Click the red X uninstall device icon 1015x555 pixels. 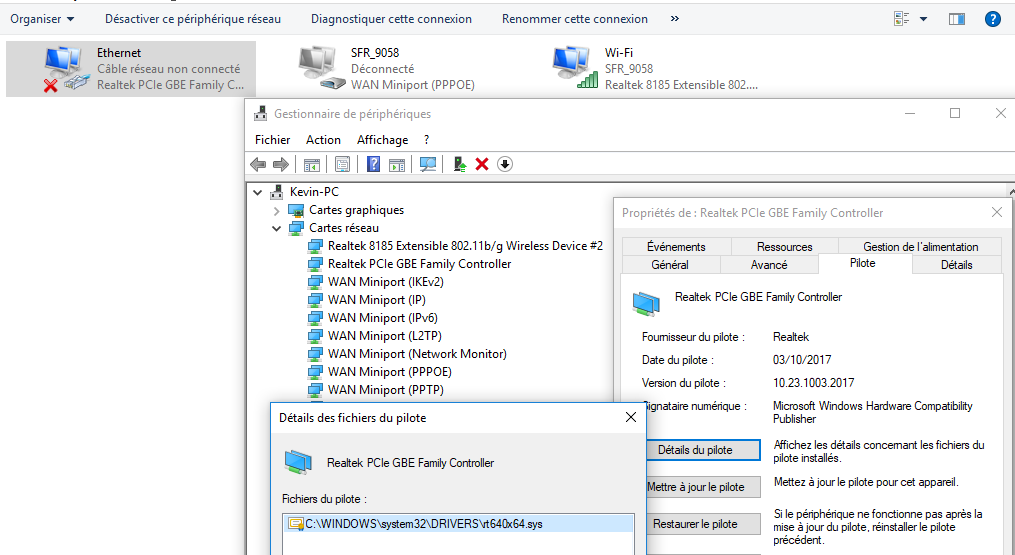[482, 165]
